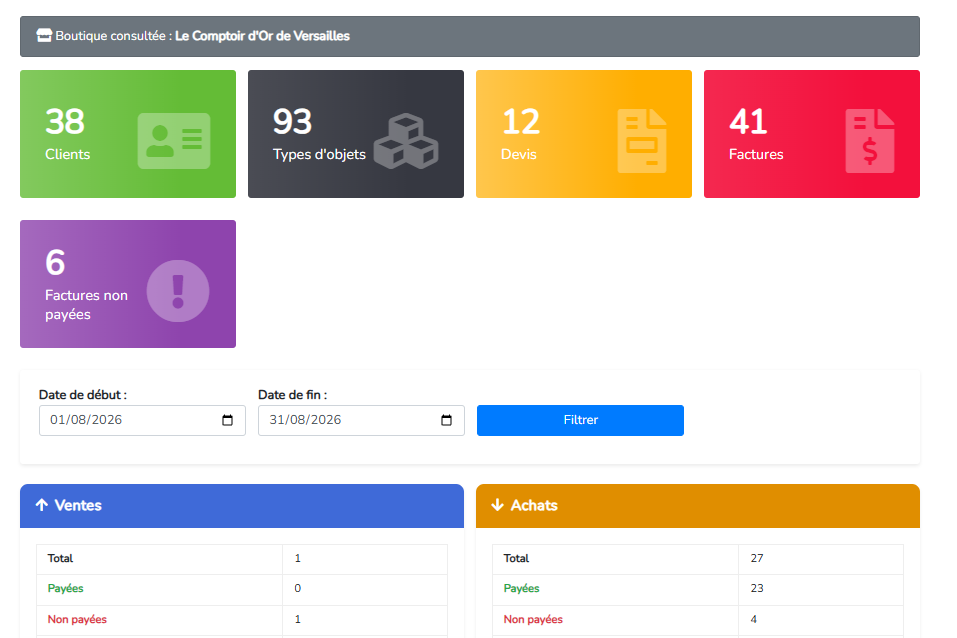Open calendar picker for Date de fin
957x638 pixels.
click(447, 420)
